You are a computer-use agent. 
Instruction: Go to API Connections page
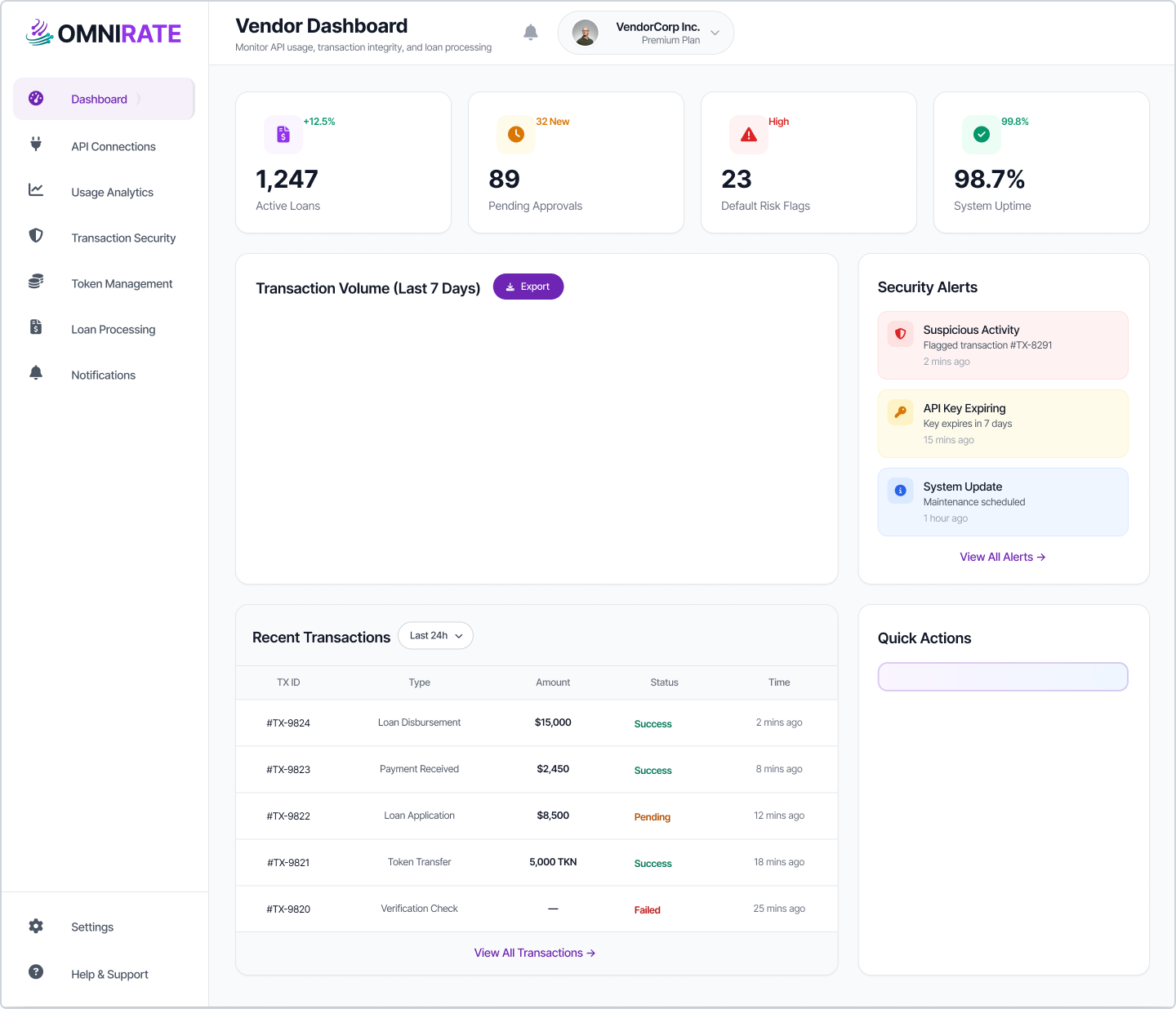coord(104,146)
